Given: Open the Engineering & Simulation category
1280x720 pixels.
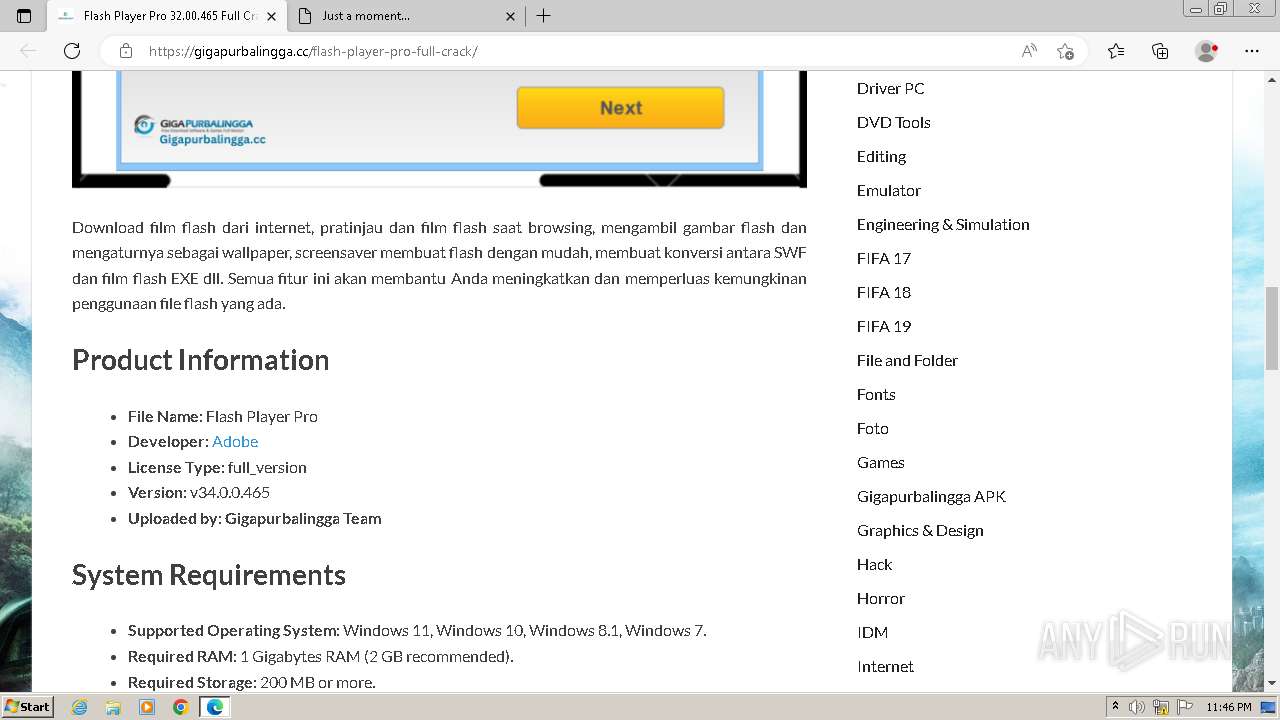Looking at the screenshot, I should click(x=943, y=224).
